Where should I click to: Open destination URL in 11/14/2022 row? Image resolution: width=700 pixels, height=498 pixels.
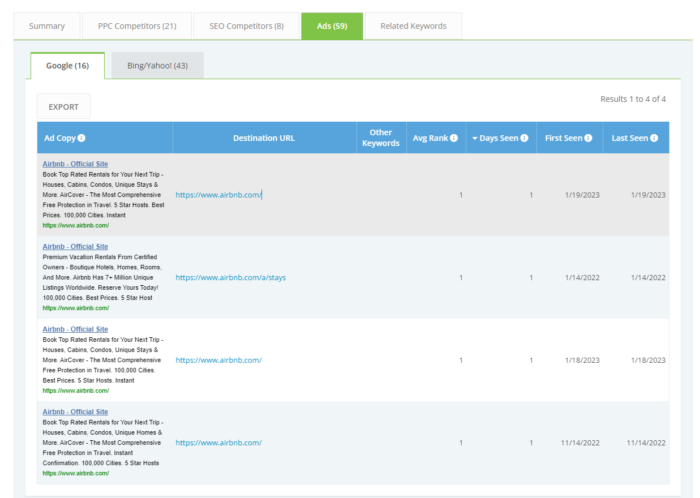click(x=218, y=442)
